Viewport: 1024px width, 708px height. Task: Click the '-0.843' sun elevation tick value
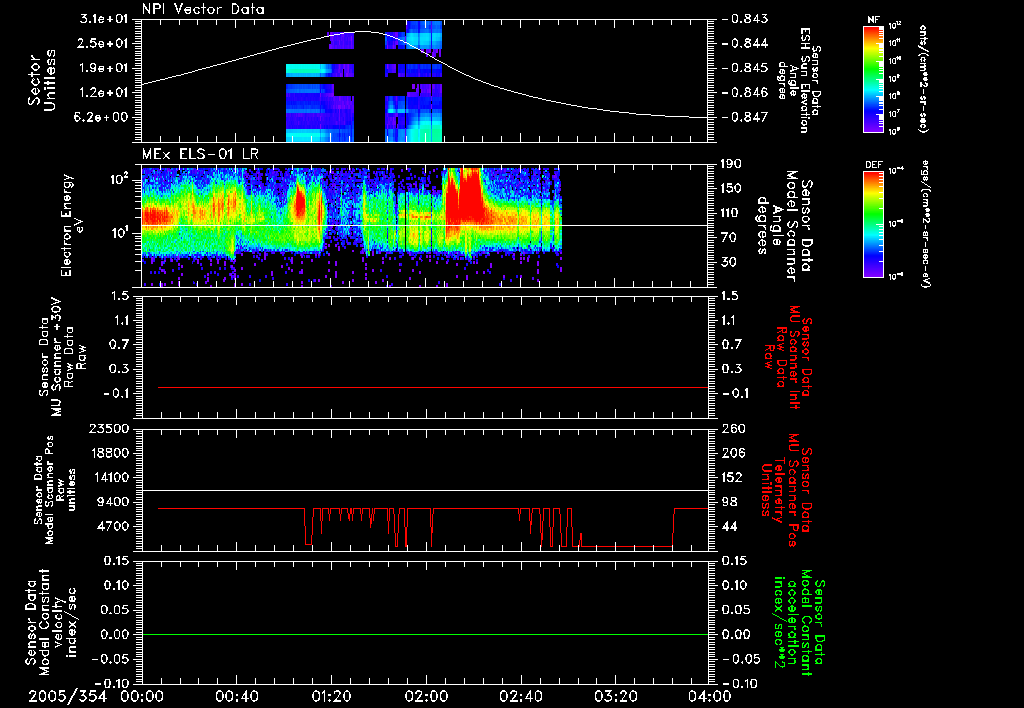[x=745, y=19]
